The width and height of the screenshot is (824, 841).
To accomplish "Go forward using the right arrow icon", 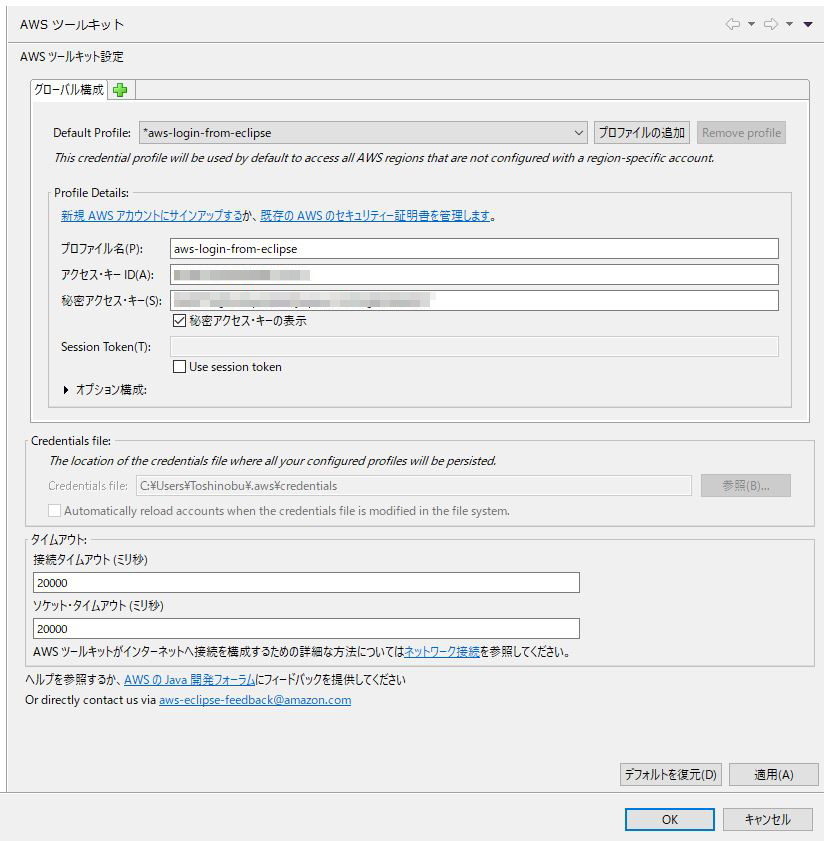I will point(771,24).
